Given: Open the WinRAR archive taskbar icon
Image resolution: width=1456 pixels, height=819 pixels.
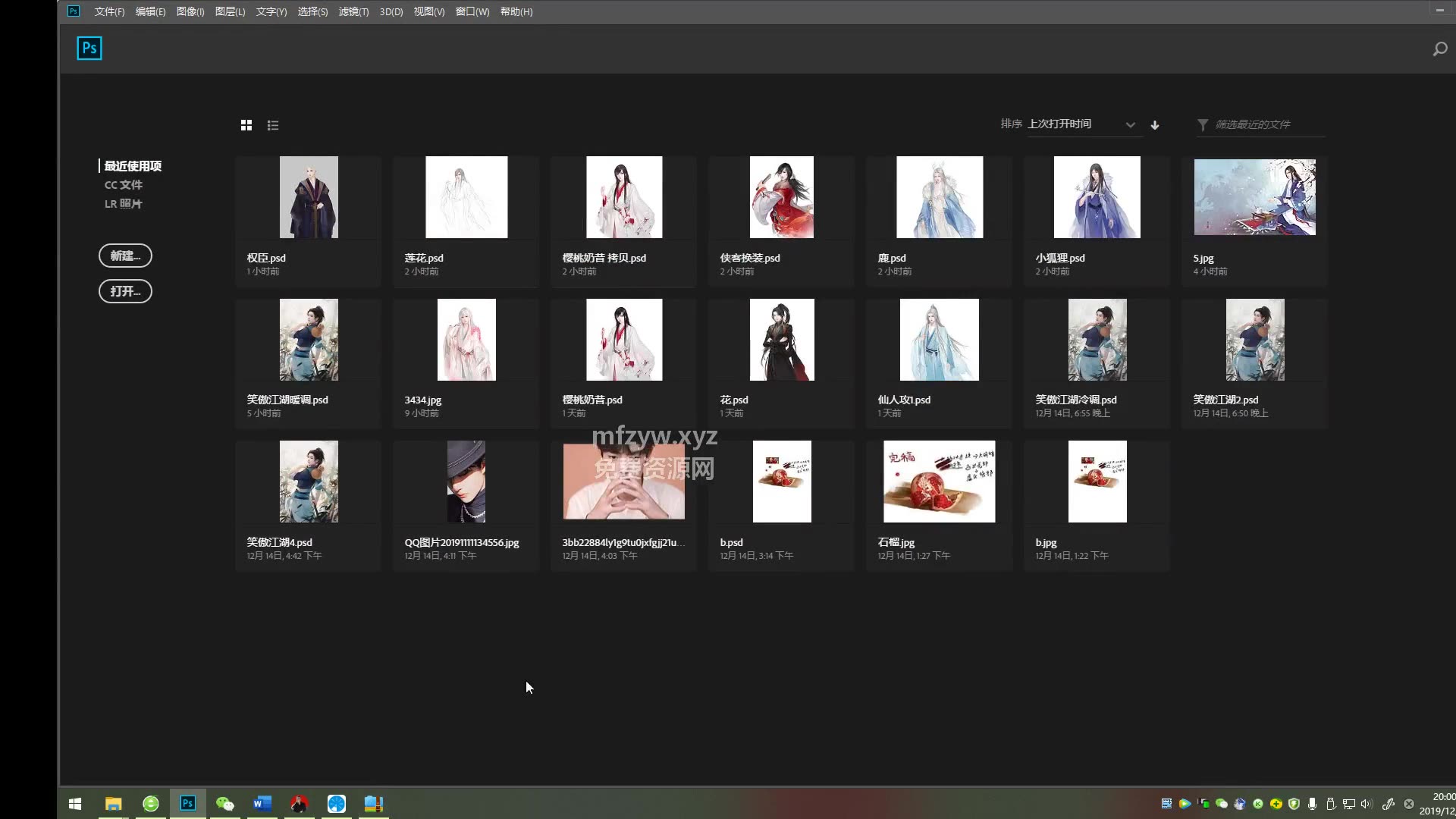Looking at the screenshot, I should pyautogui.click(x=374, y=804).
